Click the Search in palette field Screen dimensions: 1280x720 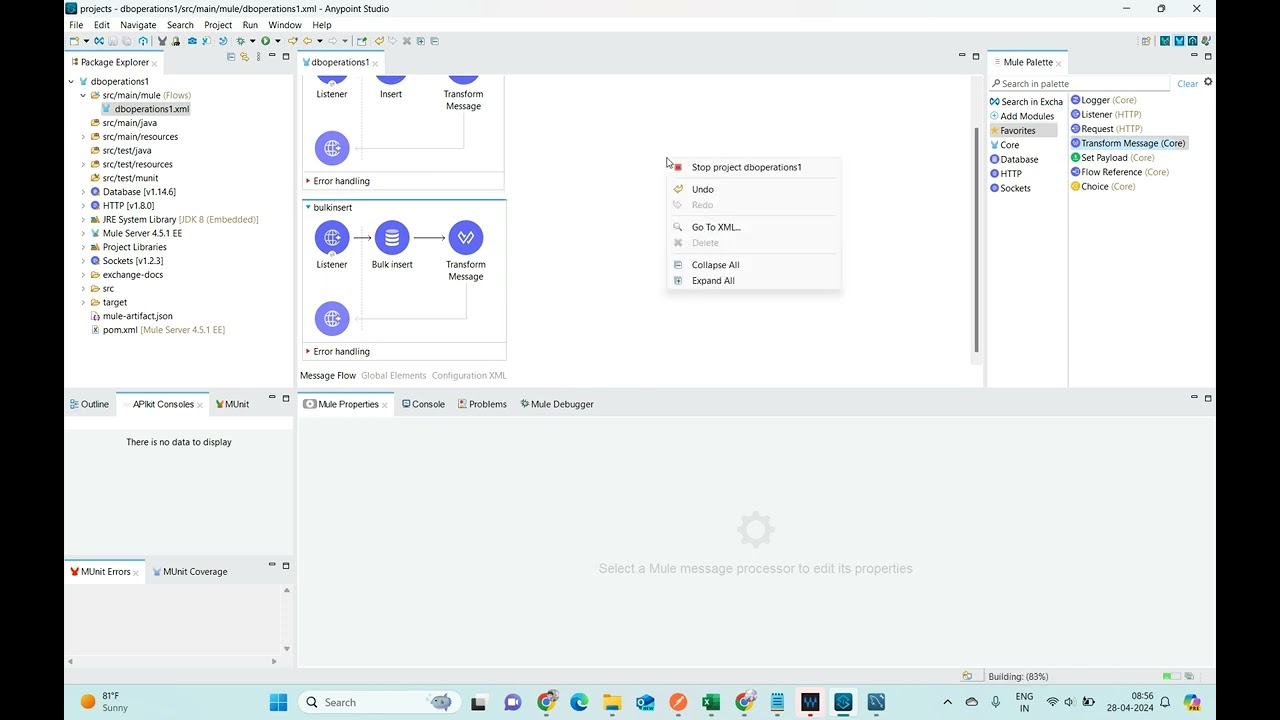pyautogui.click(x=1080, y=84)
